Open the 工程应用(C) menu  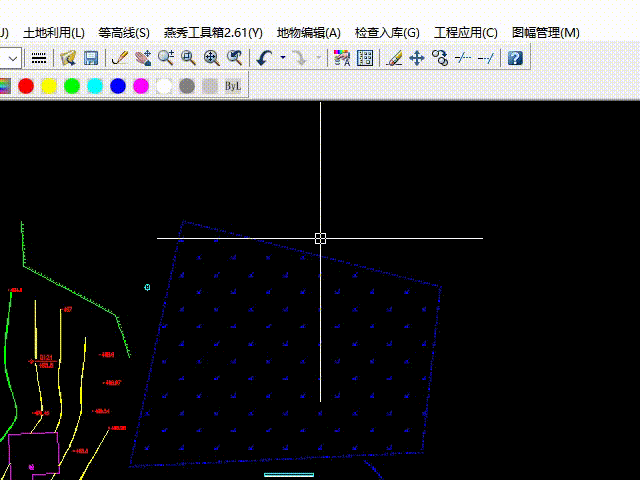466,33
